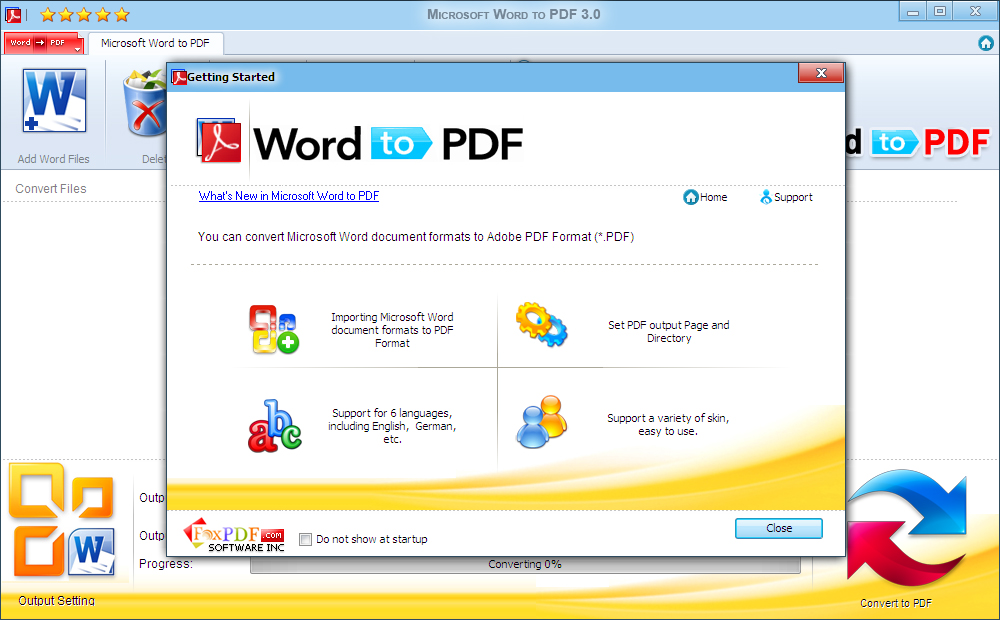Click the Add Word Files label

(54, 159)
